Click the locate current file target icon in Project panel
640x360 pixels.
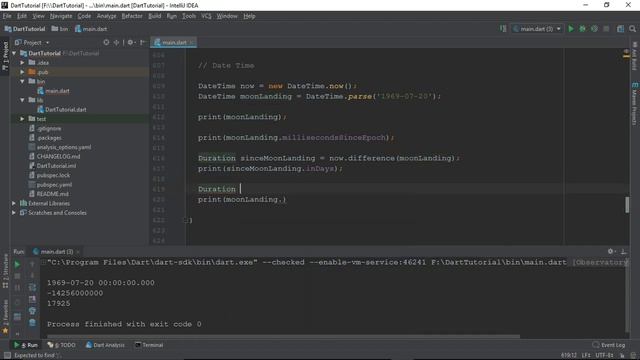[x=106, y=42]
